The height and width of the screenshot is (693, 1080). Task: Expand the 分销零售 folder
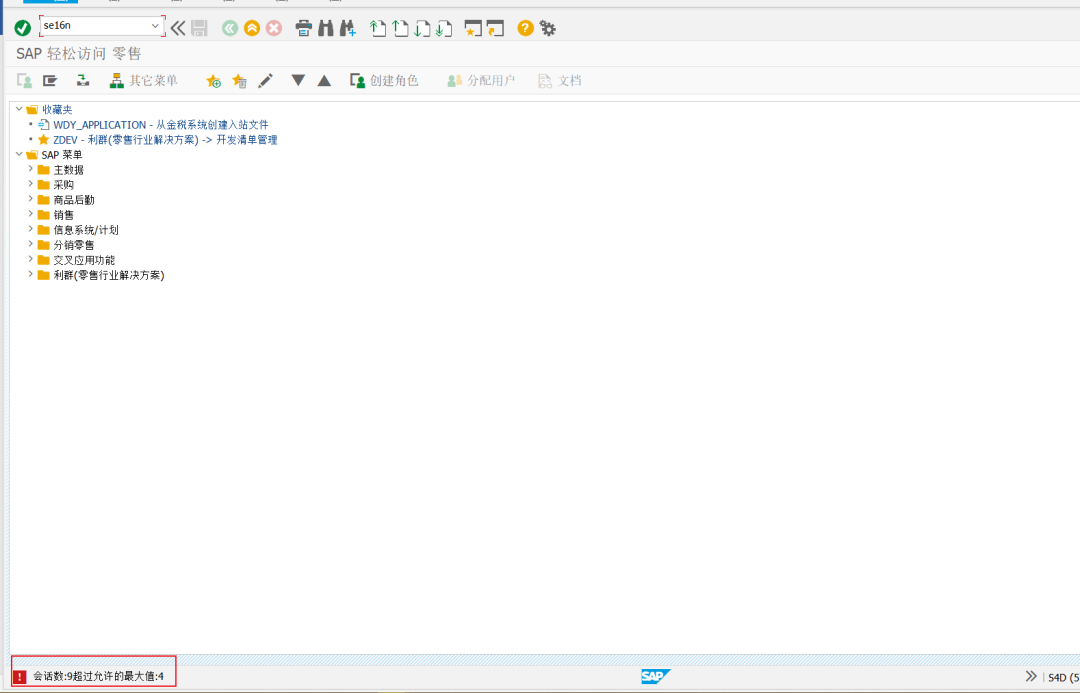coord(30,244)
